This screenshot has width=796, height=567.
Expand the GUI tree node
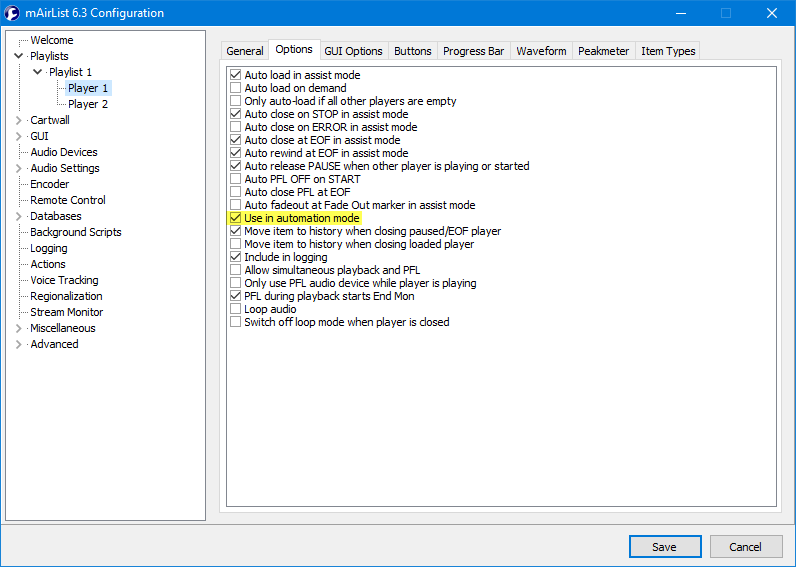(19, 136)
